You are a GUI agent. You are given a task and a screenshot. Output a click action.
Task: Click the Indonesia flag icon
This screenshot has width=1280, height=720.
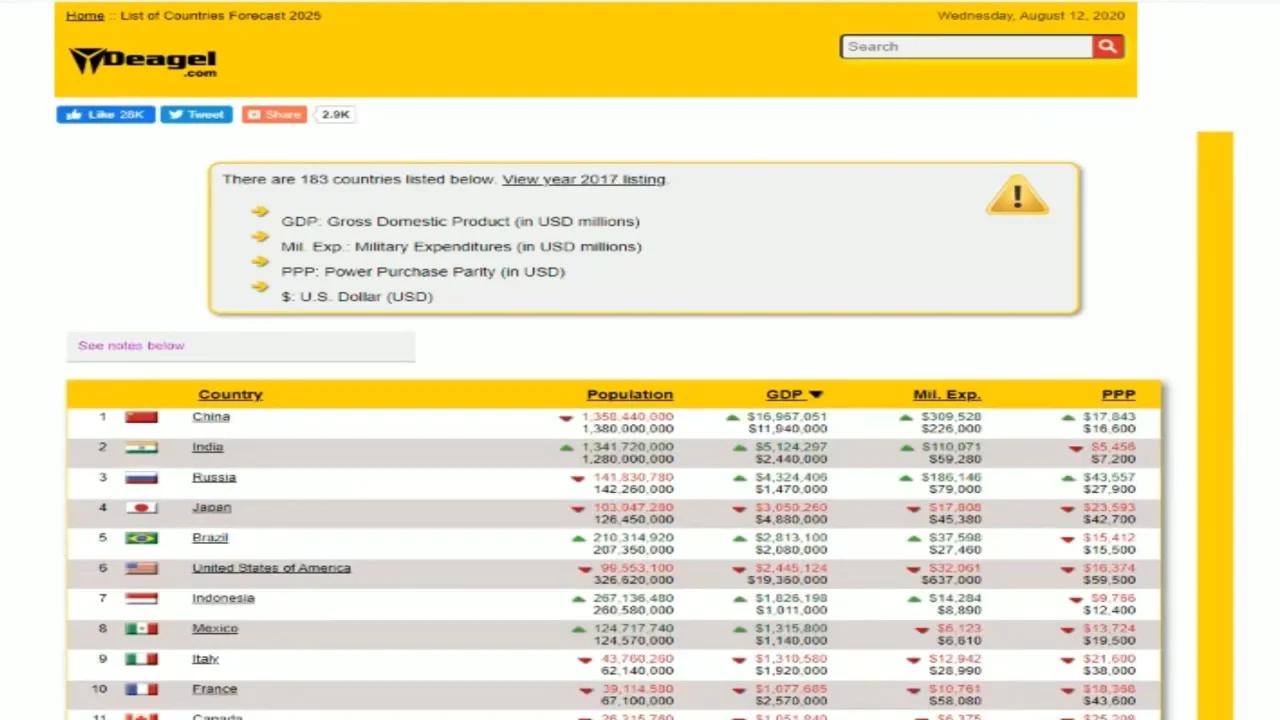click(x=141, y=599)
